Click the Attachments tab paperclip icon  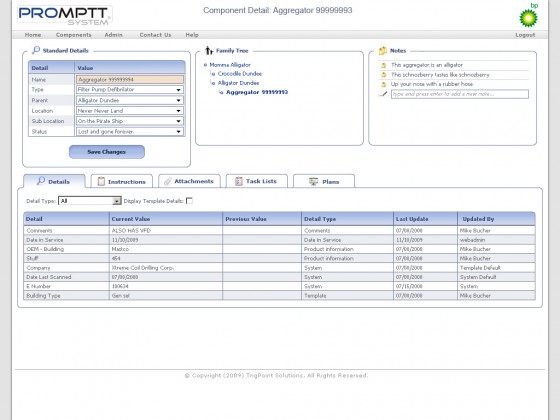tap(168, 181)
